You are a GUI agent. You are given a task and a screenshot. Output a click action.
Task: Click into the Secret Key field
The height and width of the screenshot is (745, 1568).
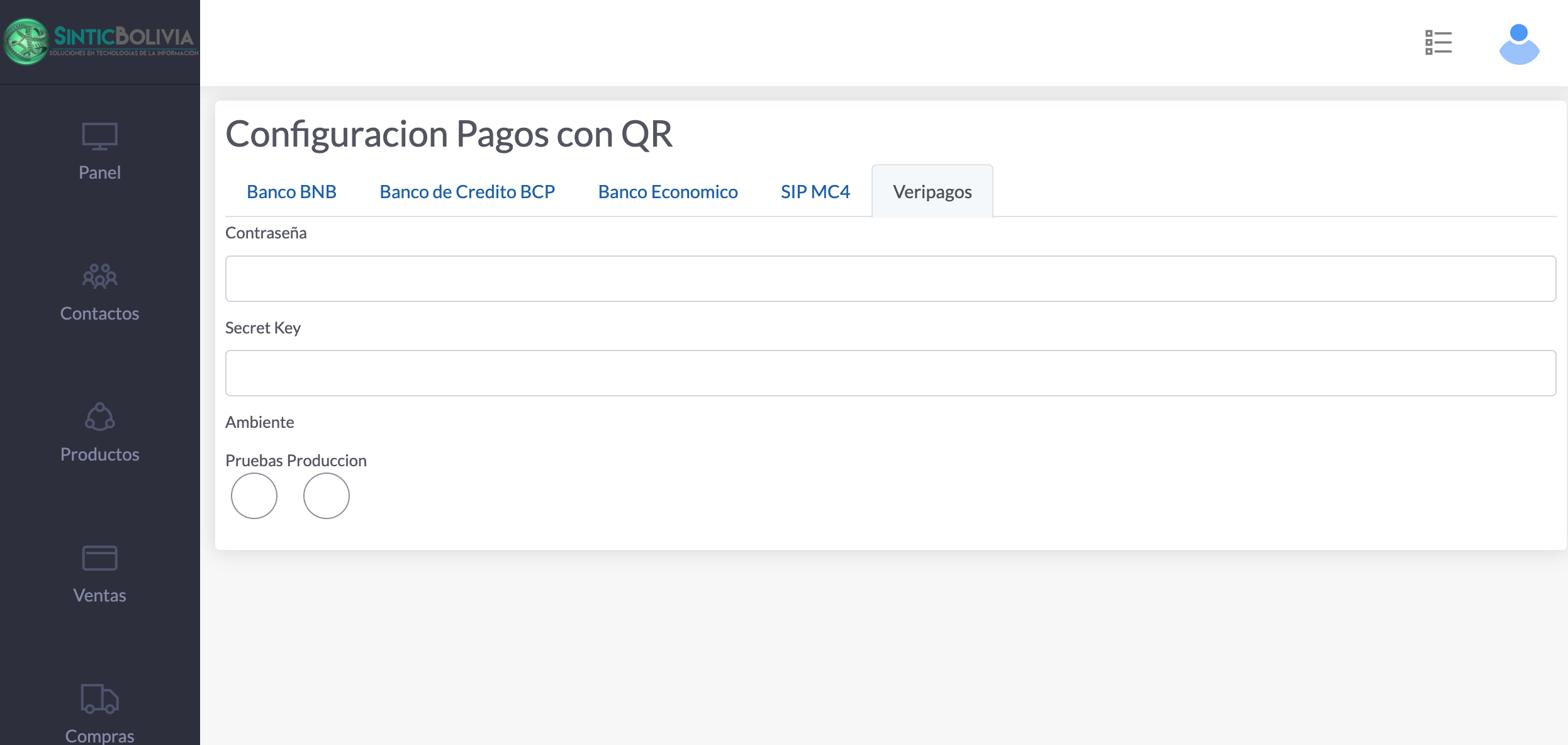[x=890, y=373]
